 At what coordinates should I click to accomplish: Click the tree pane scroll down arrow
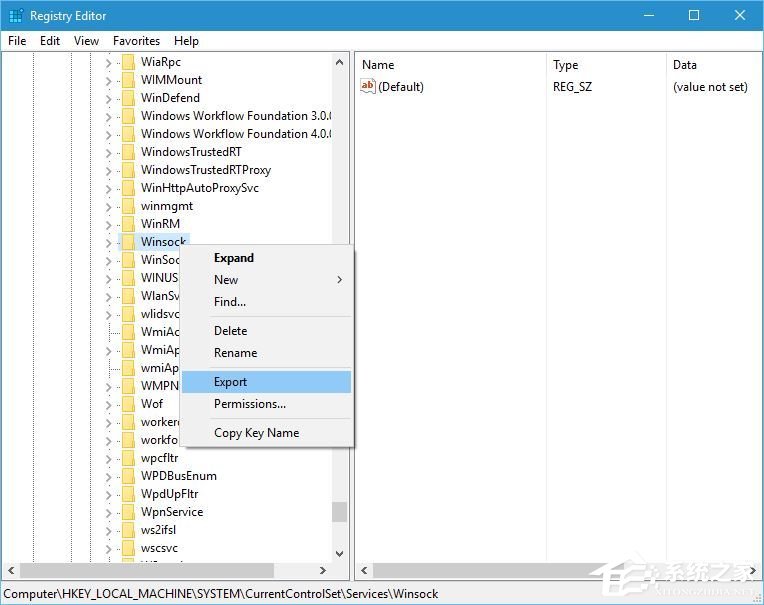click(340, 552)
